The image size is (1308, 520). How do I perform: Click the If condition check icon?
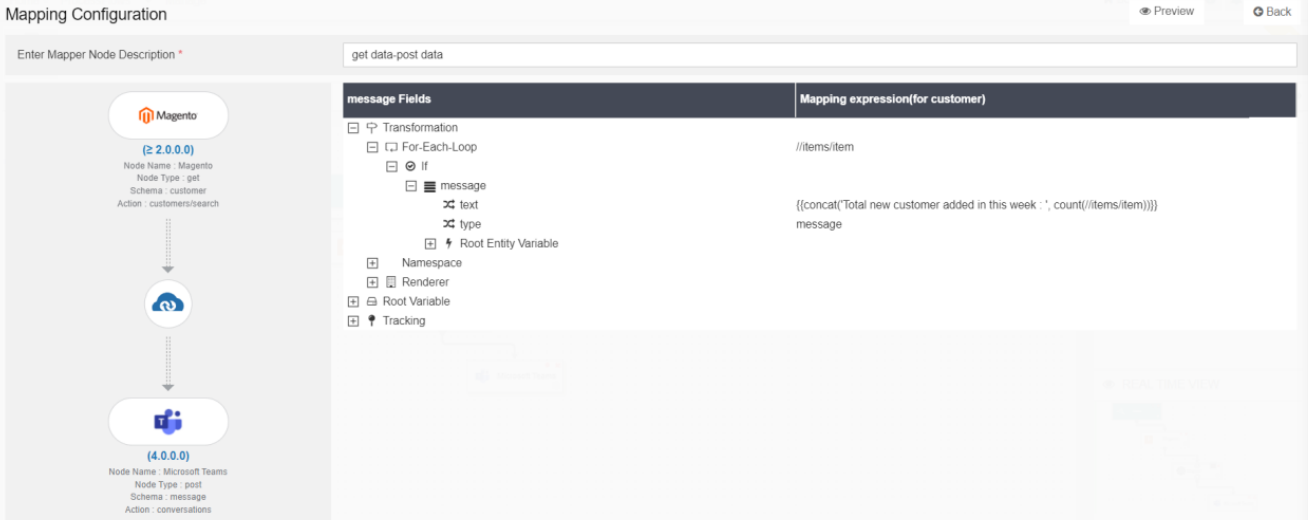click(410, 166)
